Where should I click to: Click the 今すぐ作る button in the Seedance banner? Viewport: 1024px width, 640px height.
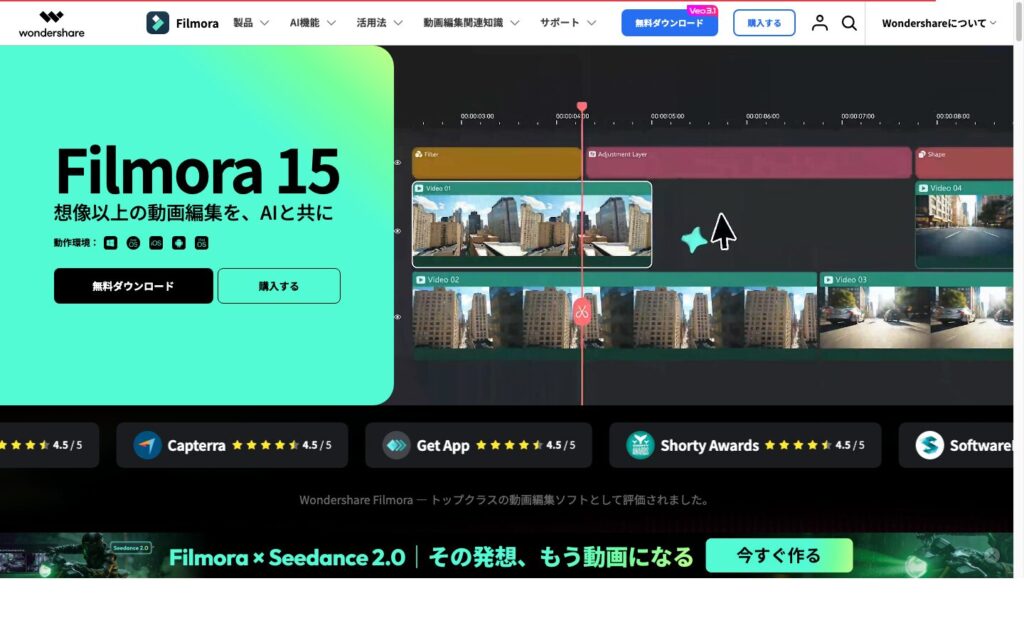(x=779, y=555)
